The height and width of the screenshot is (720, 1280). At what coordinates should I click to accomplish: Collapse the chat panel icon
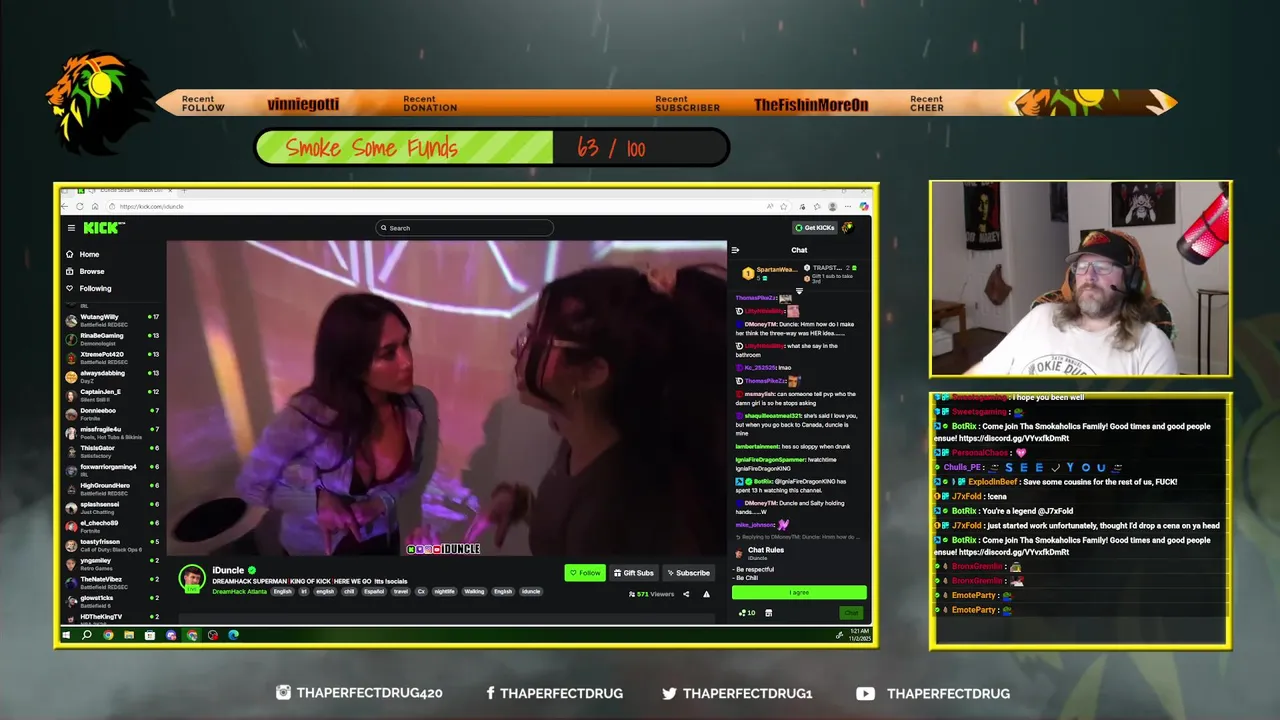(x=735, y=250)
